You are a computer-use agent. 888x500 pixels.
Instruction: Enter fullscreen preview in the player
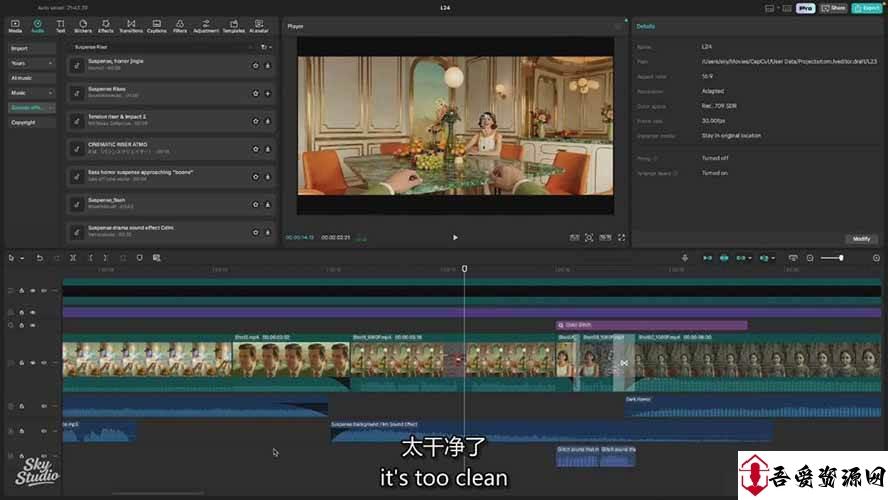click(x=621, y=238)
